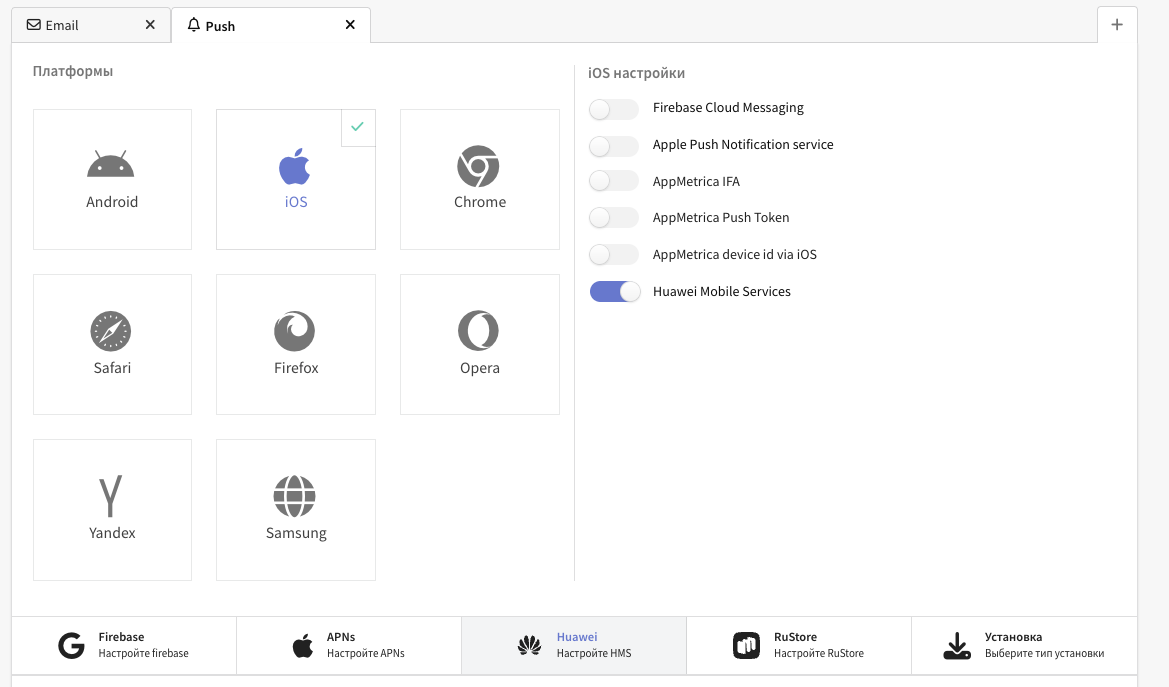Pick the Firefox platform icon

pyautogui.click(x=295, y=331)
